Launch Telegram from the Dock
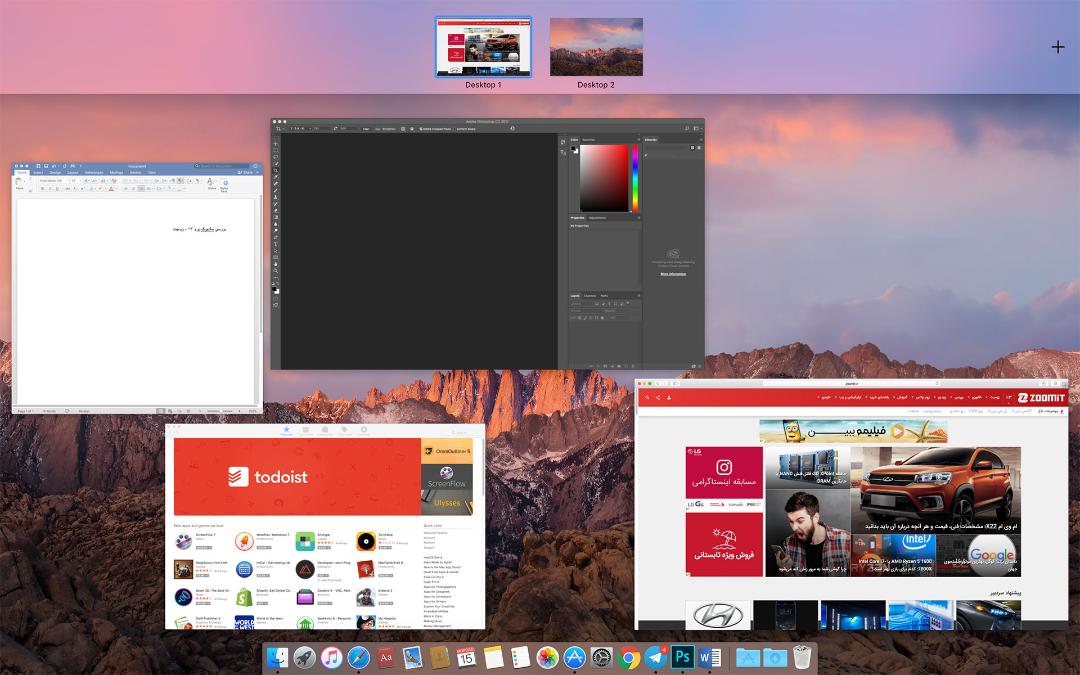This screenshot has width=1080, height=675. tap(656, 656)
